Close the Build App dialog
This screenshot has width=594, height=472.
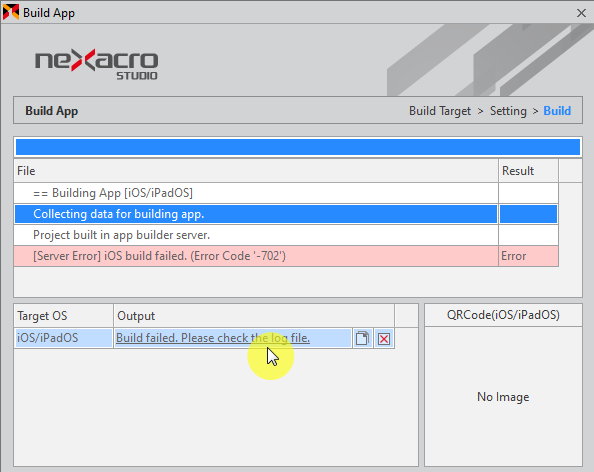click(581, 13)
